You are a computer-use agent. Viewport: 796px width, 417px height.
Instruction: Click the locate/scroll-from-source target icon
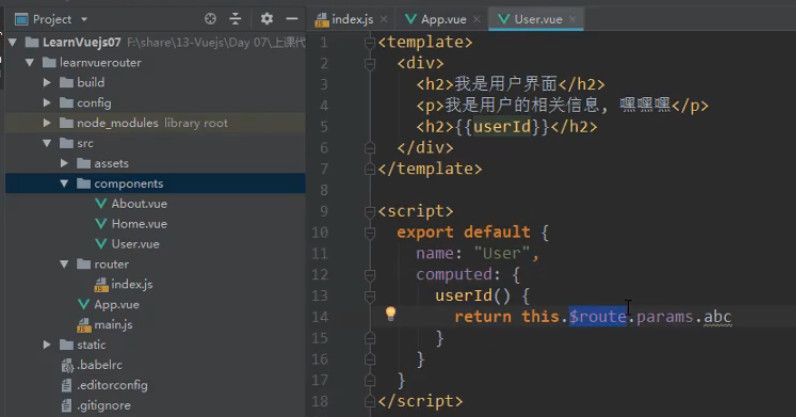210,19
